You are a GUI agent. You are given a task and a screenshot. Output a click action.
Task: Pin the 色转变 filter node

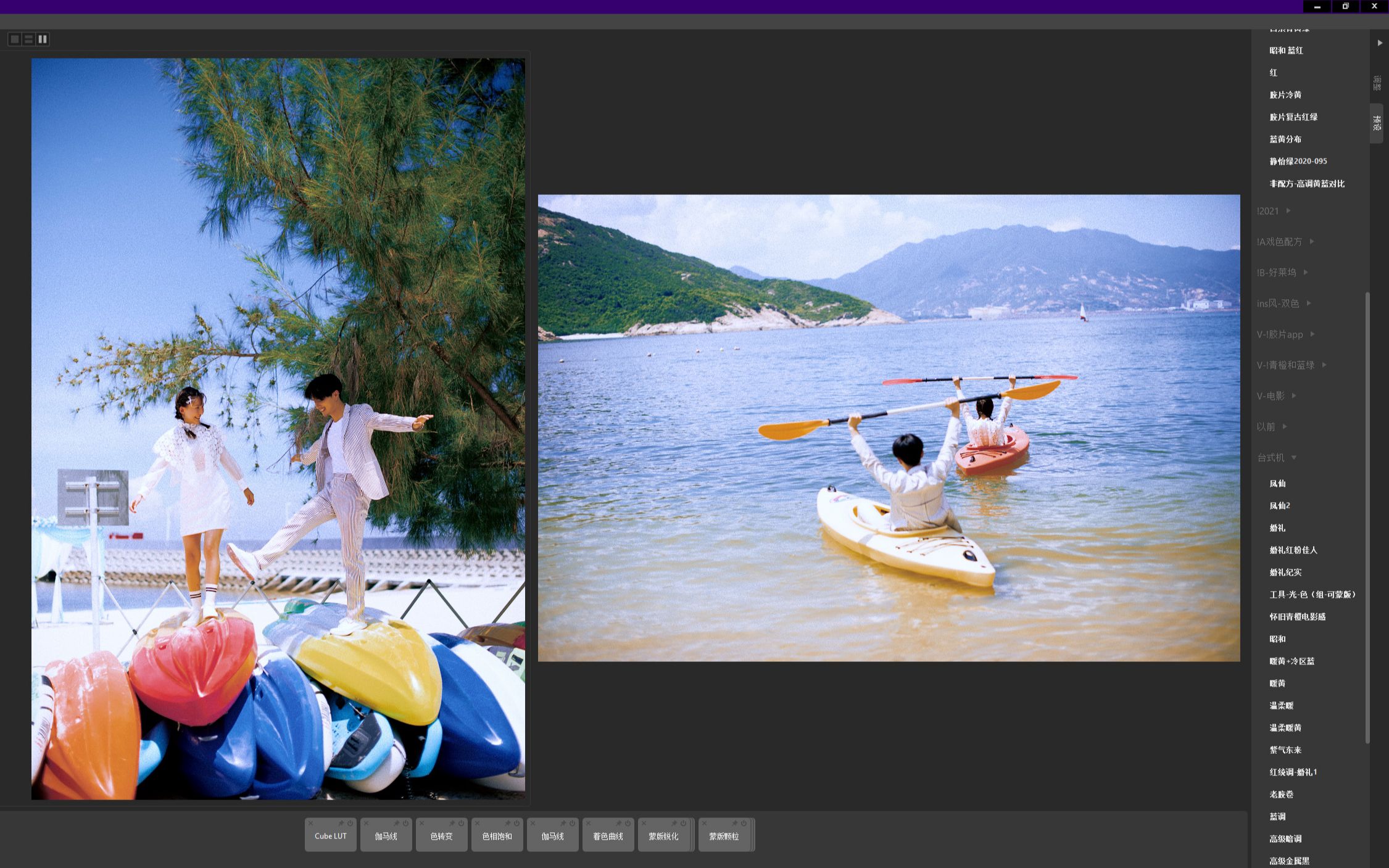coord(452,823)
